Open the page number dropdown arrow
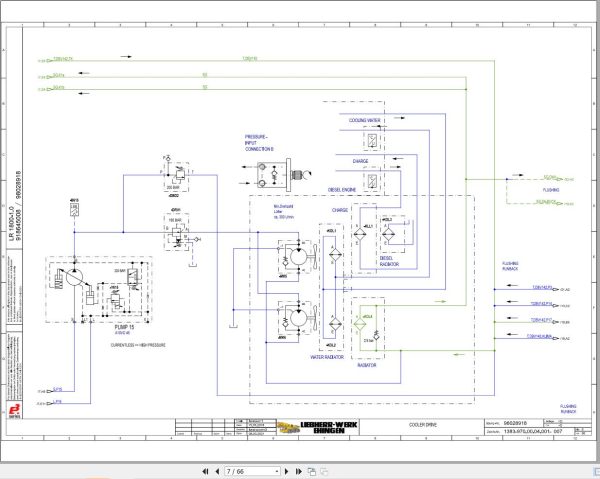The height and width of the screenshot is (479, 600). [x=277, y=472]
